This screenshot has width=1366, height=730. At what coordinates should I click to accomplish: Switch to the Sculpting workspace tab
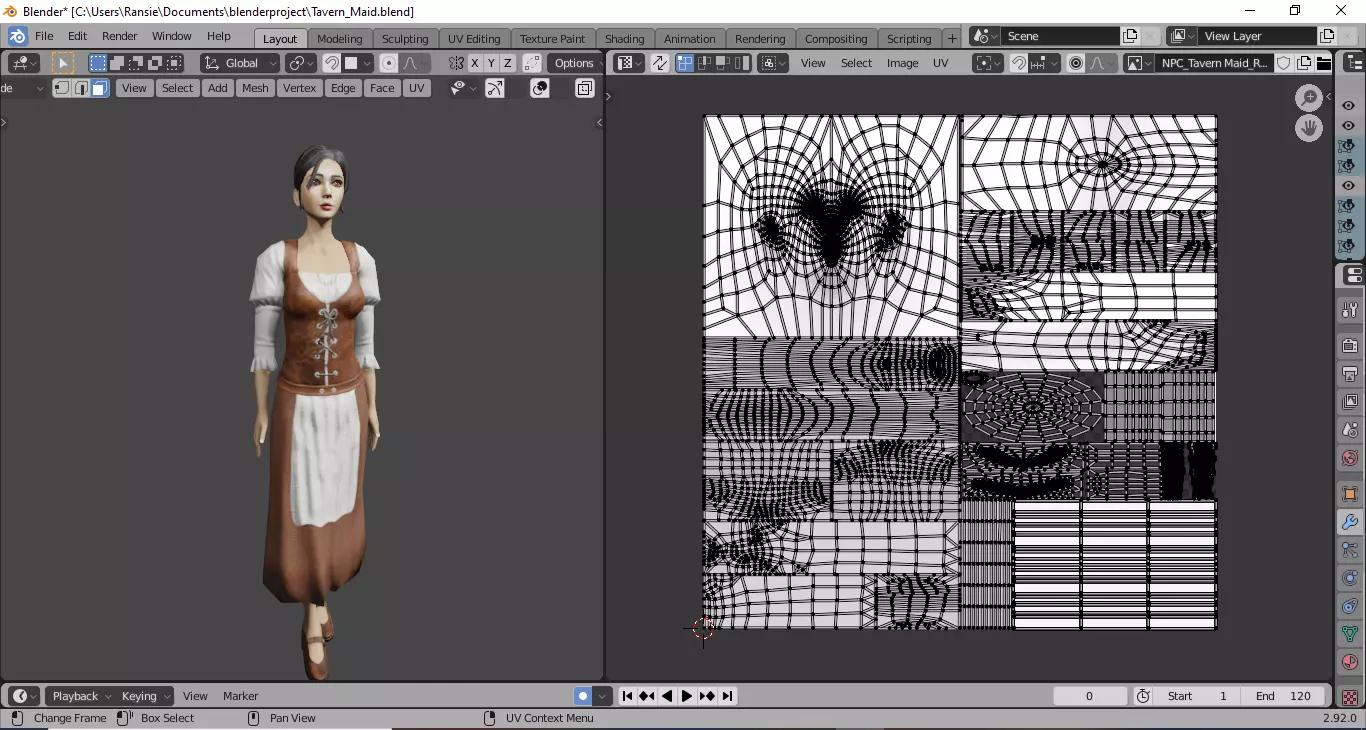click(x=405, y=39)
